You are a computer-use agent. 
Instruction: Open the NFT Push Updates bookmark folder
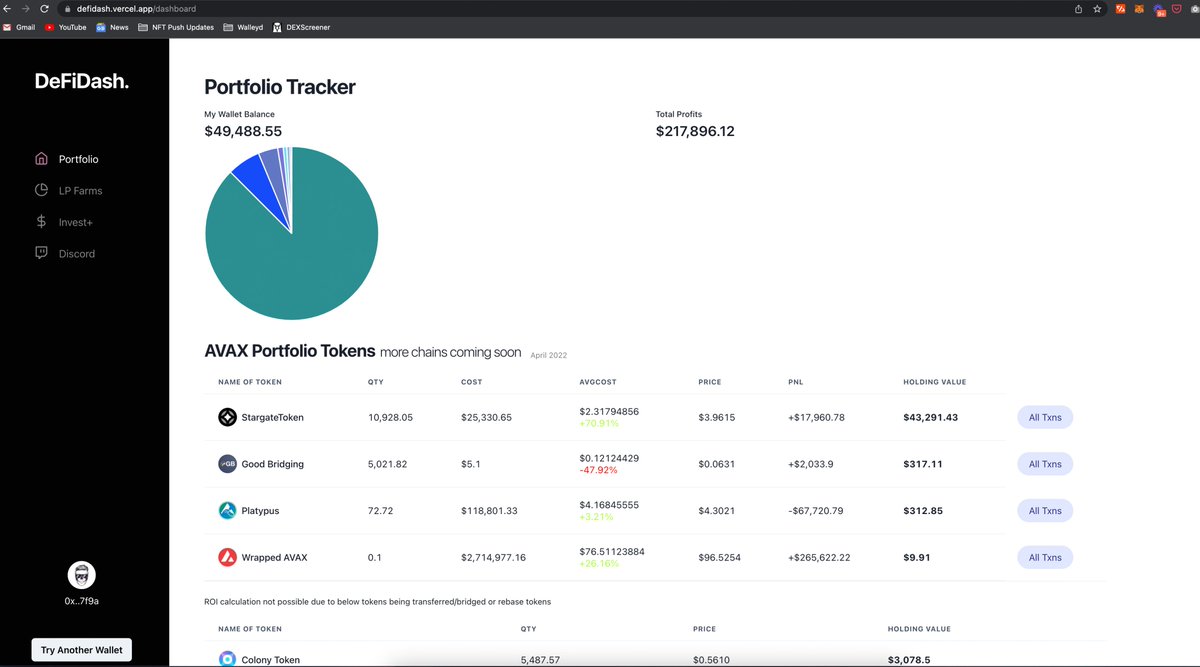[x=176, y=27]
